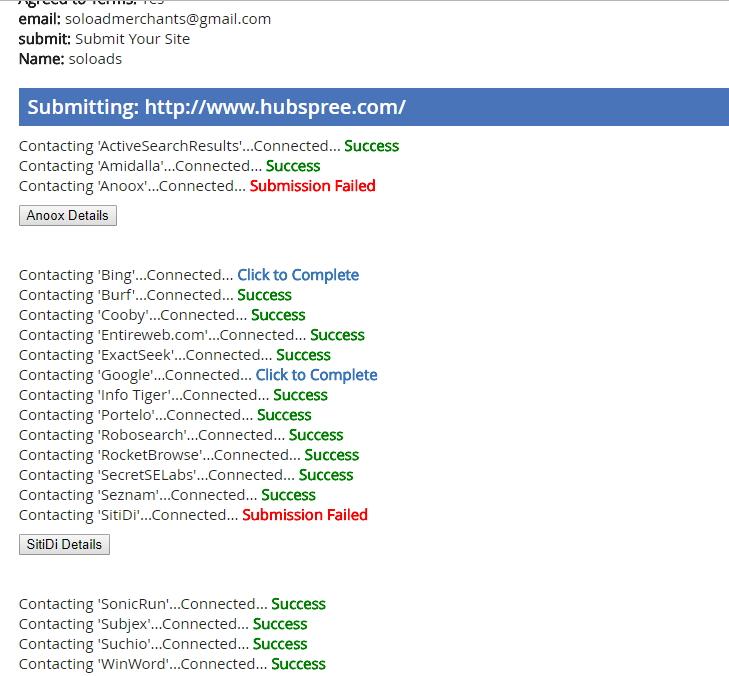This screenshot has height=676, width=729.
Task: Click Bing's 'Click to Complete' link
Action: click(298, 275)
